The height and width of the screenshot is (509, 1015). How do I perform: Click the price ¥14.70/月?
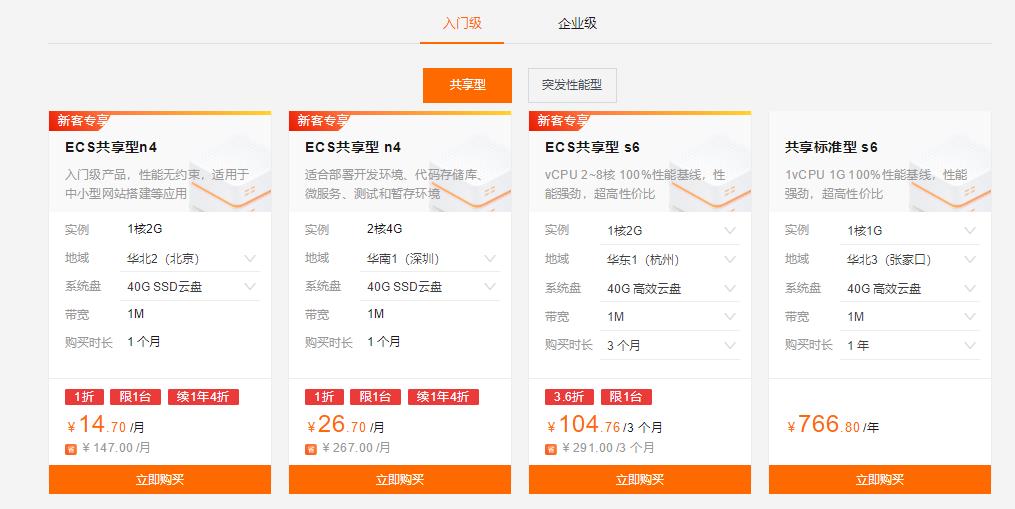[106, 425]
